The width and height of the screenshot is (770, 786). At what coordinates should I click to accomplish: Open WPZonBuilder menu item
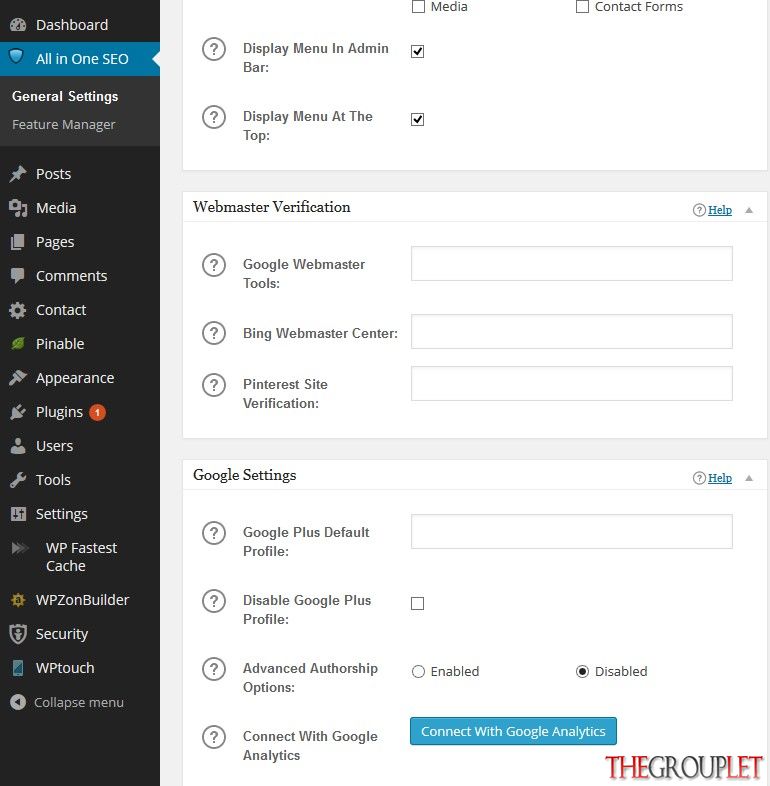[83, 600]
